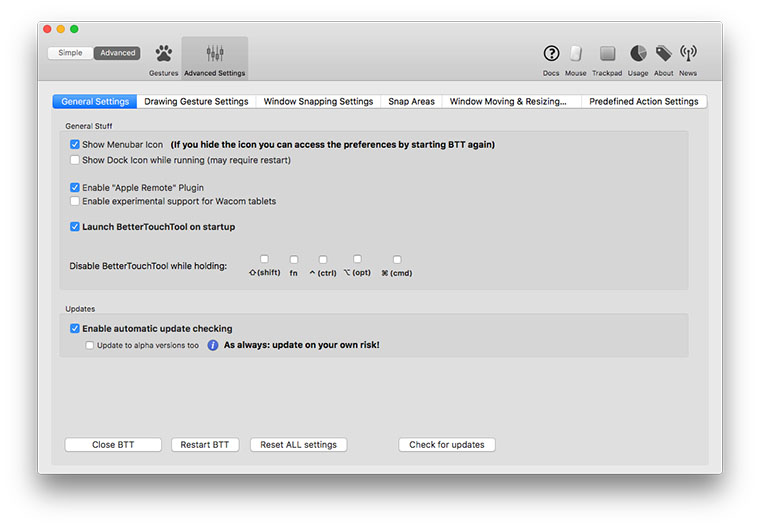This screenshot has height=528, width=760.
Task: Open Drawing Gesture Settings tab
Action: tap(196, 101)
